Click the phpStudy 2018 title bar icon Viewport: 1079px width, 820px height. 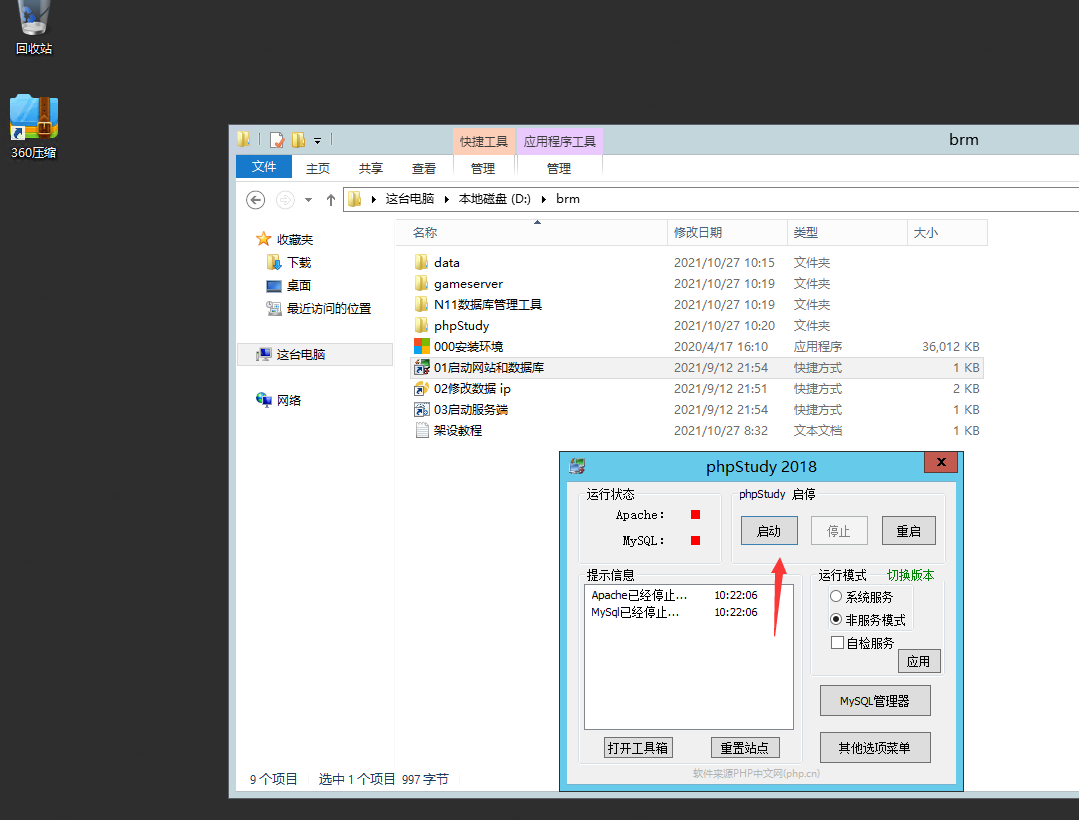point(577,466)
